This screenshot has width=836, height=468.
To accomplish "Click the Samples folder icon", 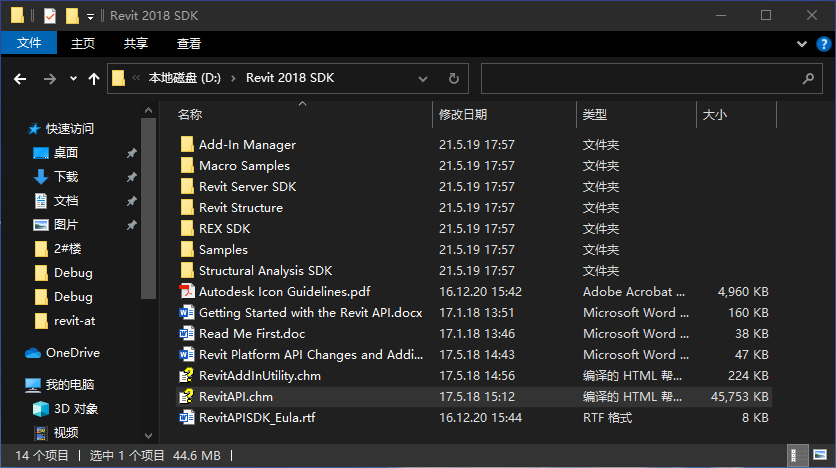I will click(x=187, y=249).
